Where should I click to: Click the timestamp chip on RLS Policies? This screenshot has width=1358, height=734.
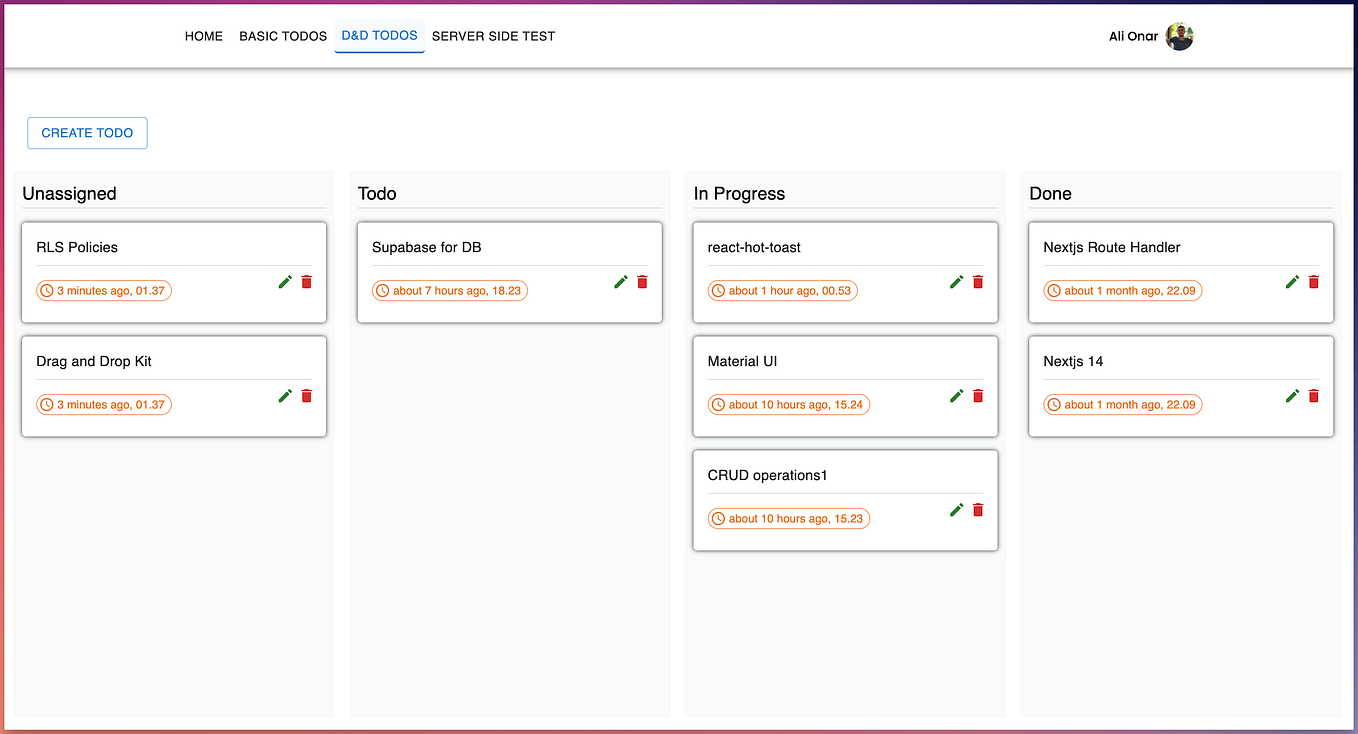[x=104, y=290]
